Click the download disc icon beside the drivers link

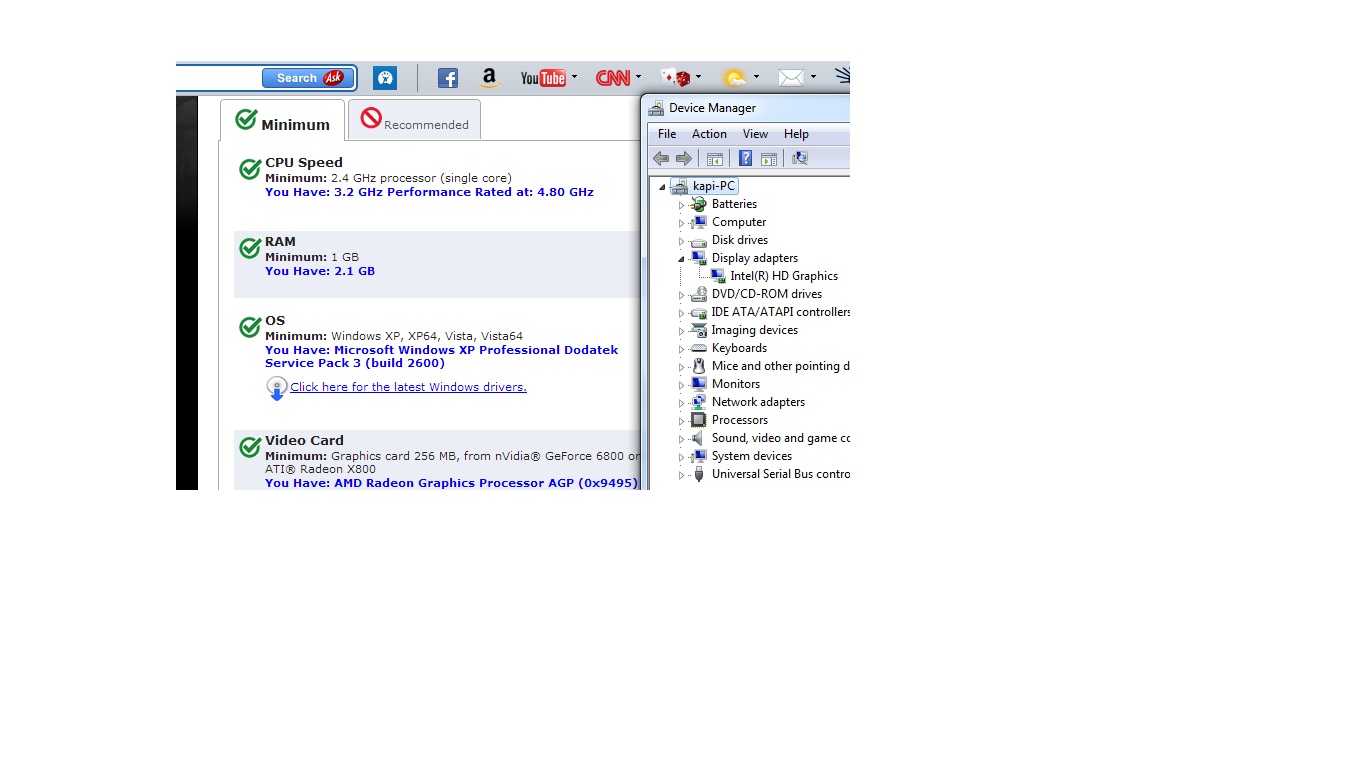(277, 388)
